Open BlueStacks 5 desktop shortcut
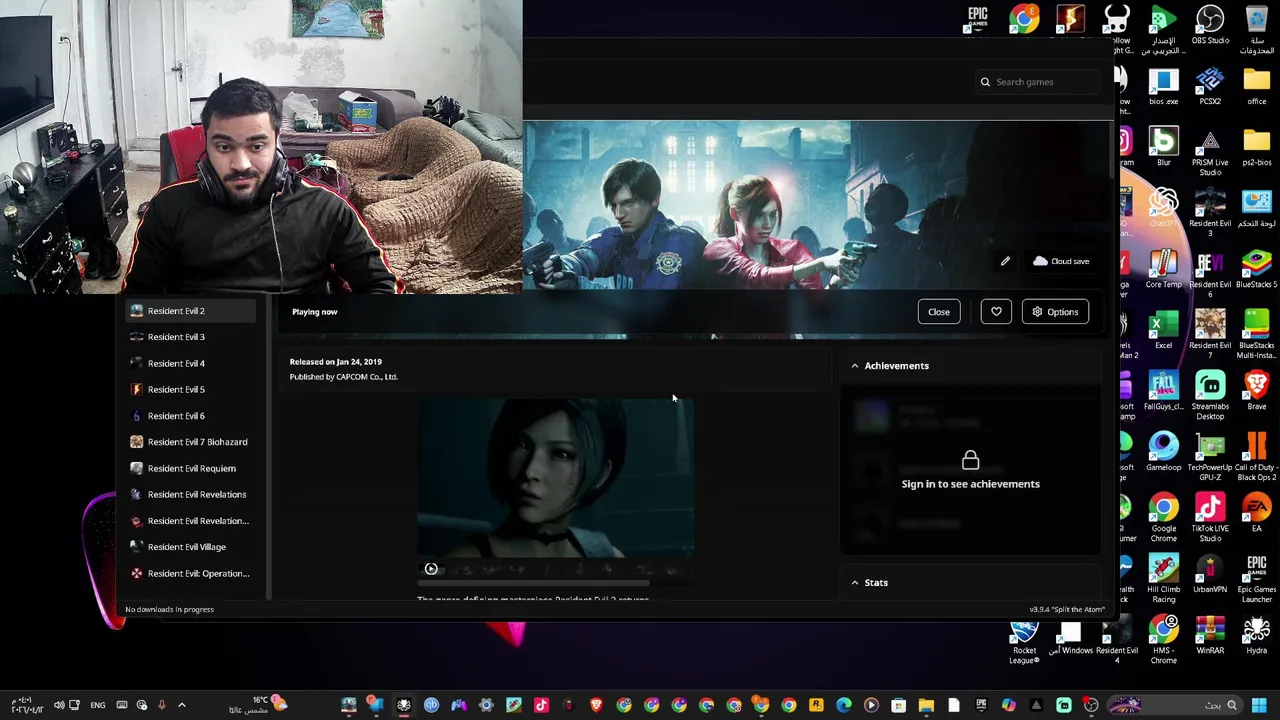The image size is (1280, 720). coord(1257,270)
